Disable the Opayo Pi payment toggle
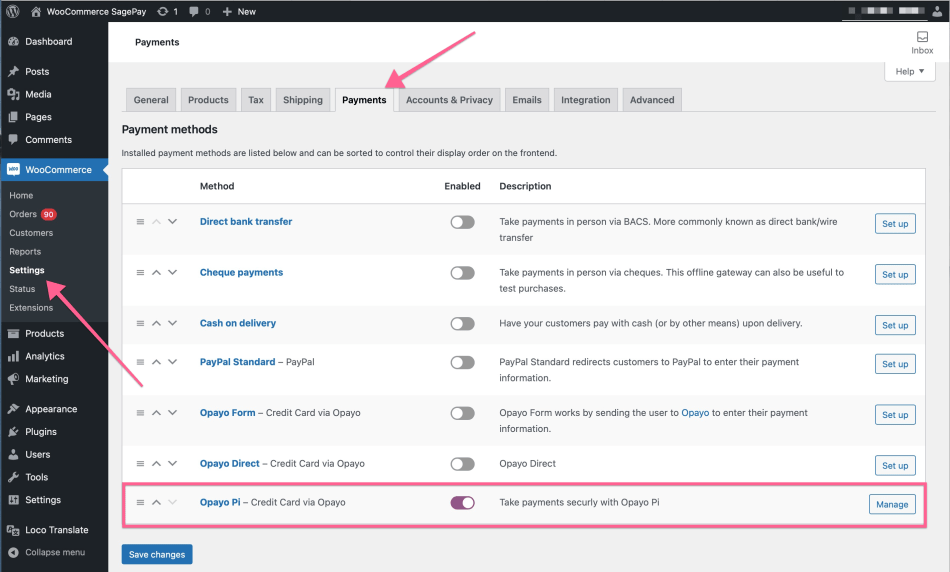The image size is (950, 572). point(462,503)
